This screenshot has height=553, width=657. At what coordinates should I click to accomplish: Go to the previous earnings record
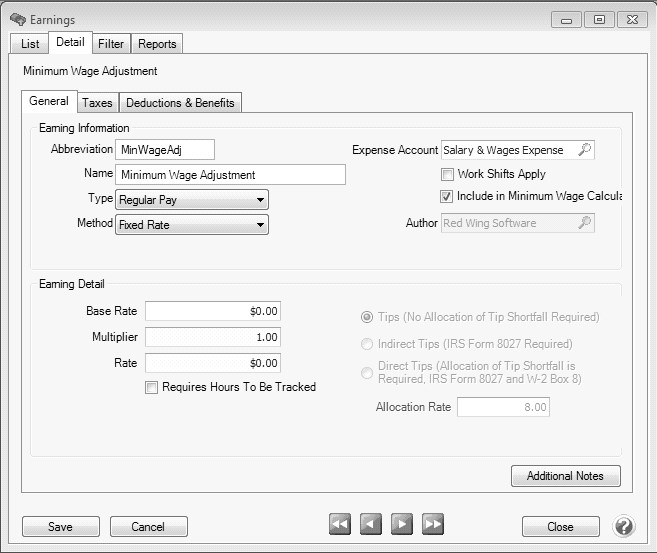pyautogui.click(x=371, y=525)
